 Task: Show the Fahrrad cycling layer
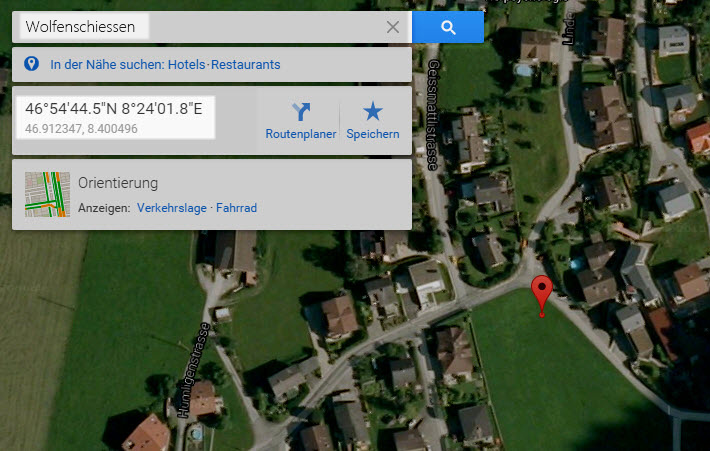pyautogui.click(x=236, y=208)
